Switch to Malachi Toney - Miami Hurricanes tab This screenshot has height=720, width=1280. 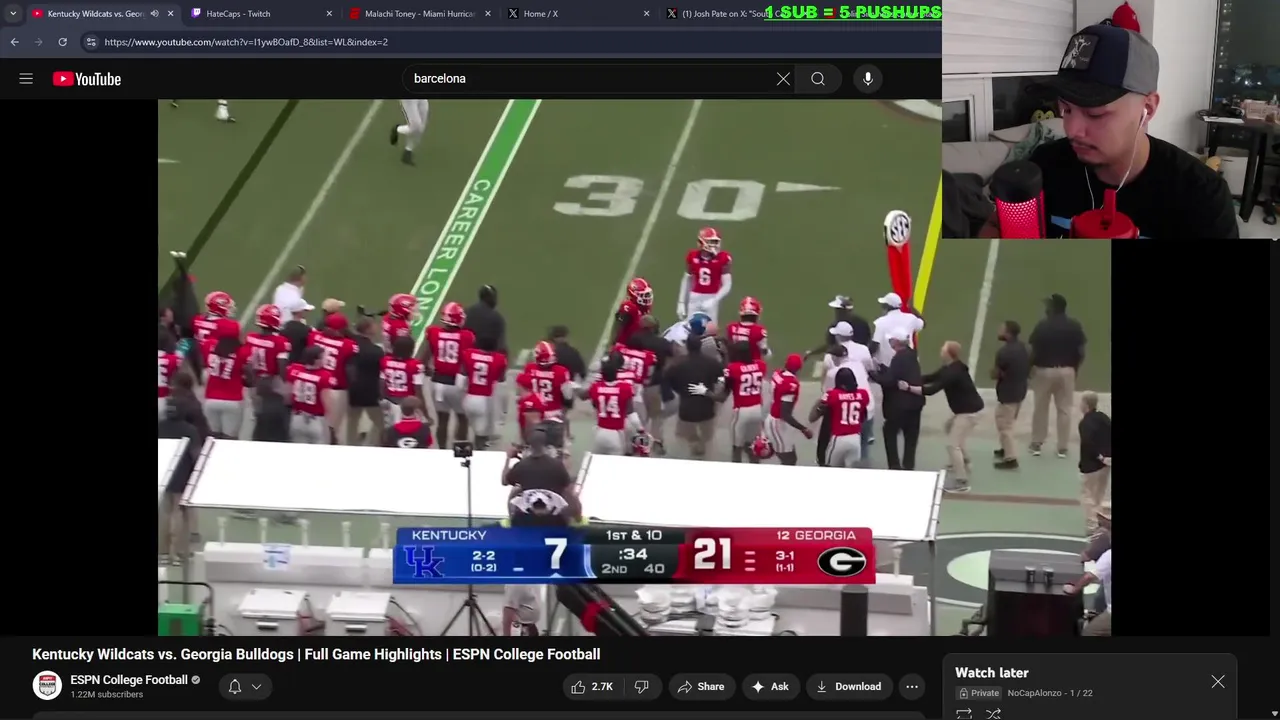tap(420, 14)
